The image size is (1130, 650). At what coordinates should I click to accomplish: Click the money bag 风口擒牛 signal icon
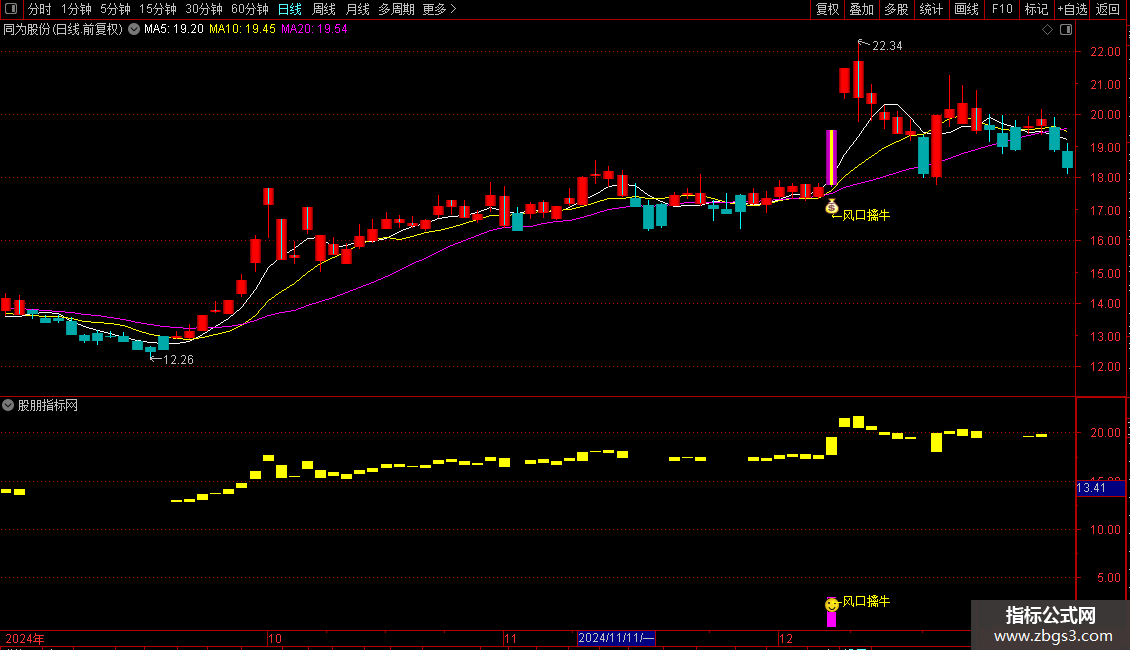click(x=832, y=207)
